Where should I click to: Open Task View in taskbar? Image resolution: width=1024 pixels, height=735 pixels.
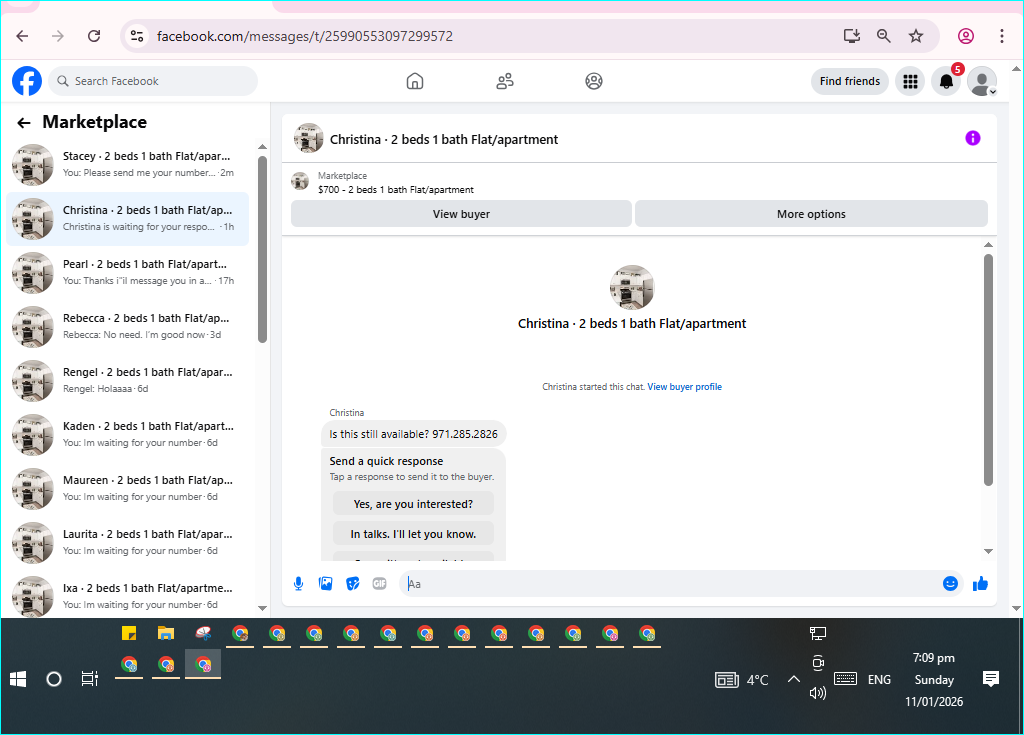tap(89, 679)
